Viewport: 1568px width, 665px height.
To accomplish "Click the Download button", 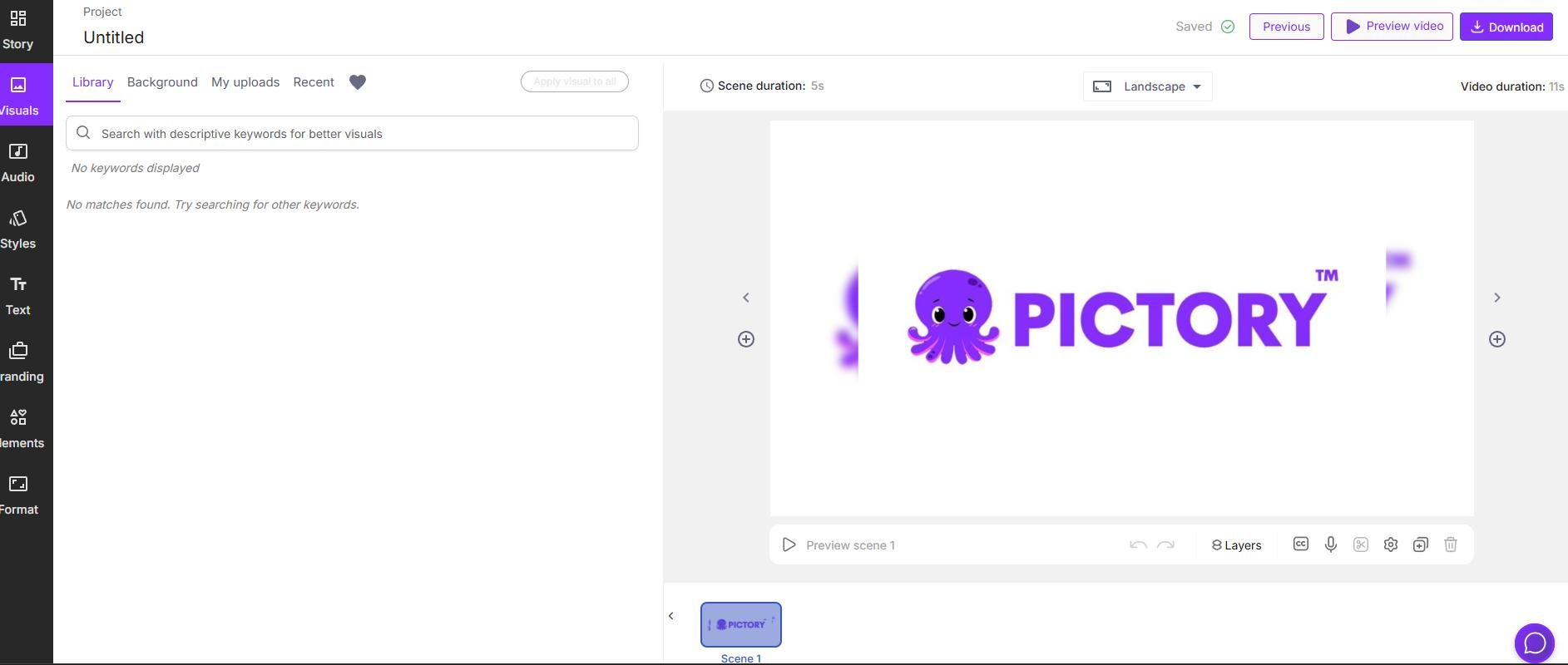I will point(1506,27).
